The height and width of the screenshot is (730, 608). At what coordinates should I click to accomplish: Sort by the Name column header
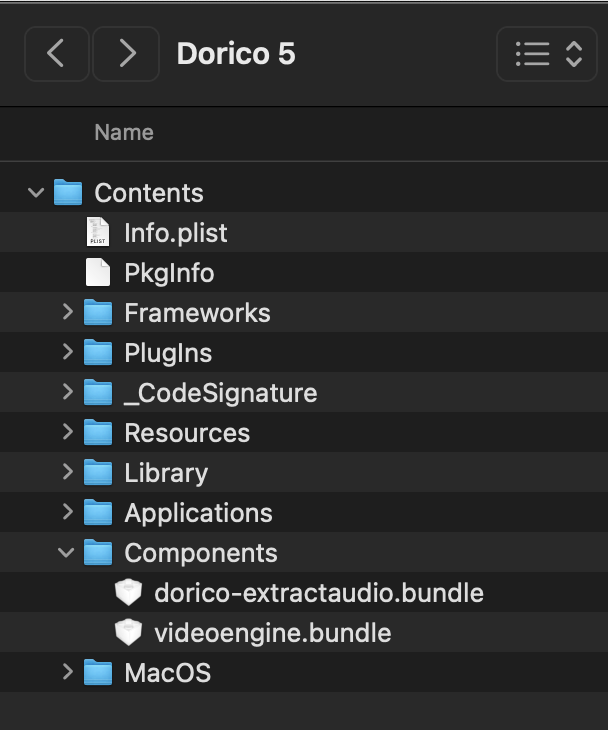[124, 132]
